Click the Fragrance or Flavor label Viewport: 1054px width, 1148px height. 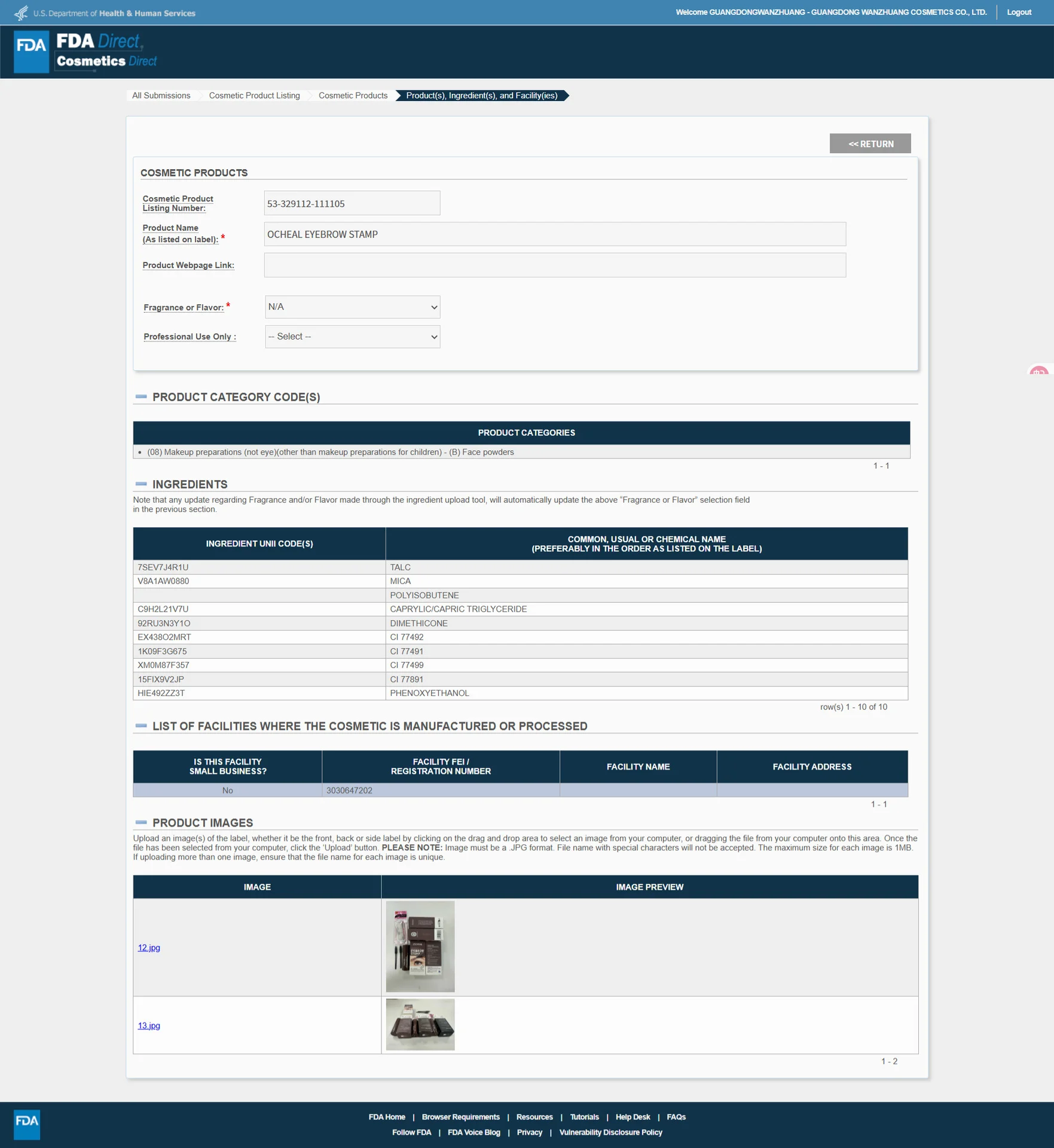point(184,307)
